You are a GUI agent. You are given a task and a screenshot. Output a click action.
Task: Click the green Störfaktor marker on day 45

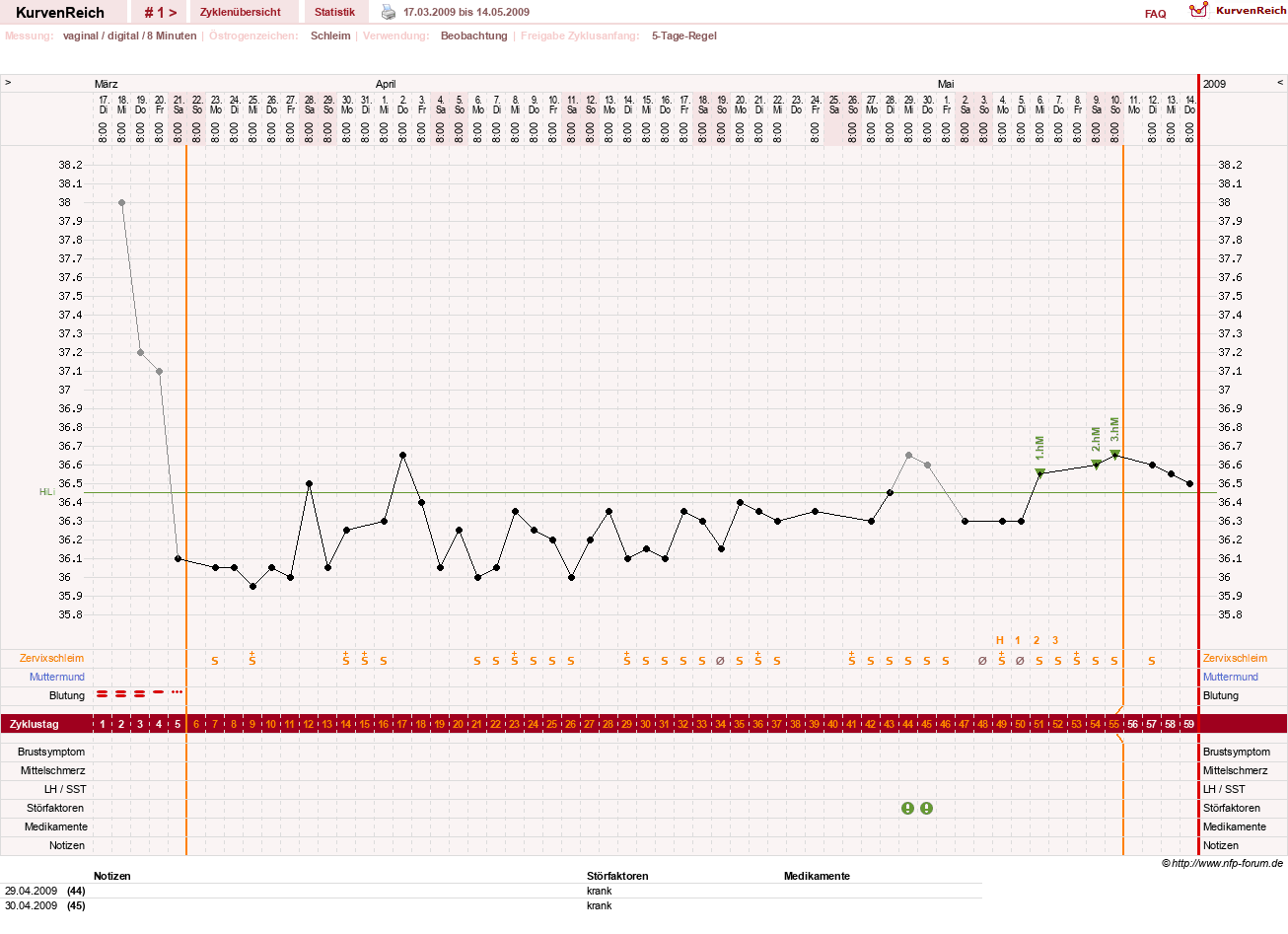(x=927, y=808)
